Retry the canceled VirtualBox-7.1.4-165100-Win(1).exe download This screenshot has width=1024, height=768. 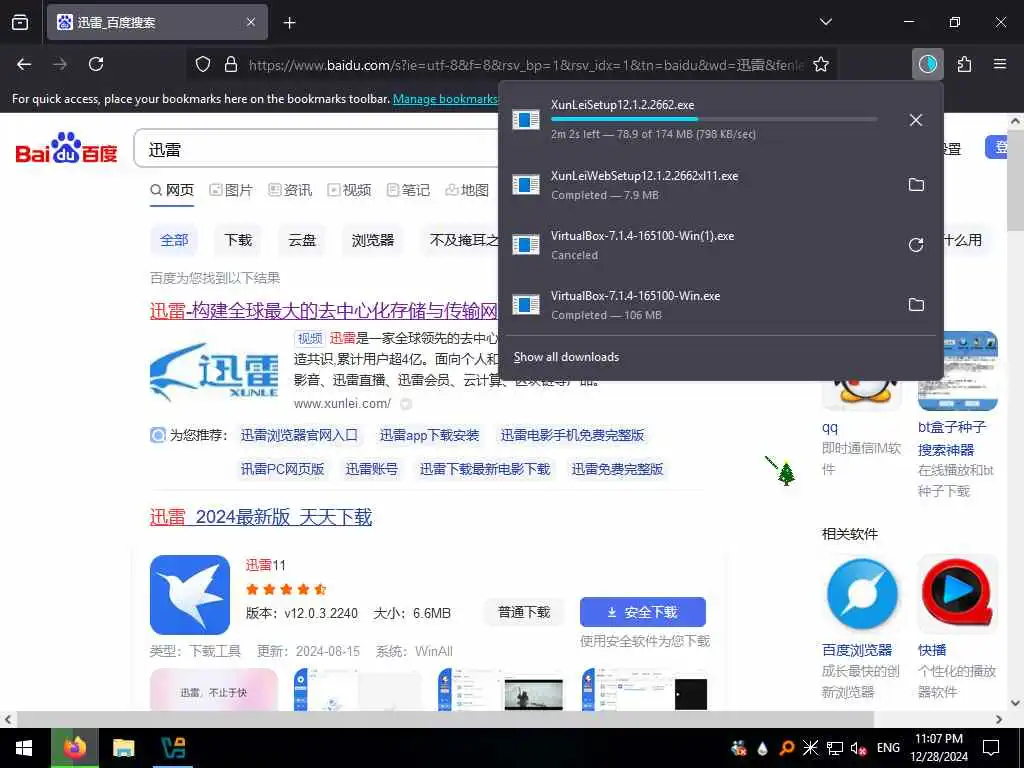916,245
